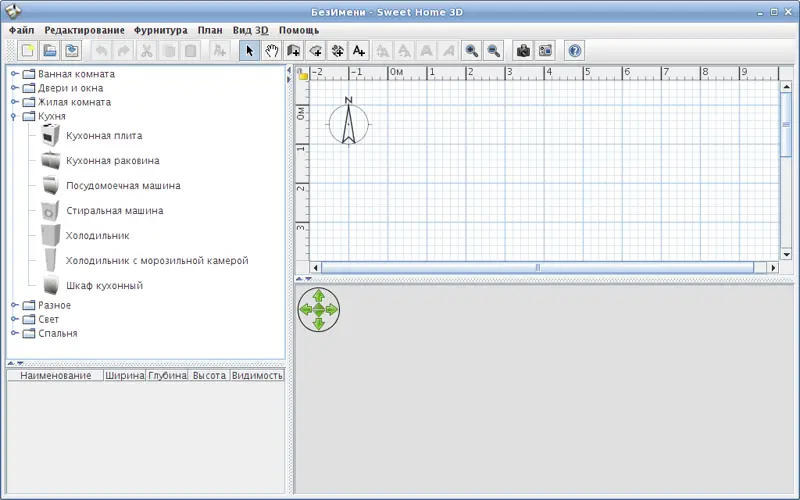Click the Zoom in magnifier icon
800x500 pixels.
[471, 51]
